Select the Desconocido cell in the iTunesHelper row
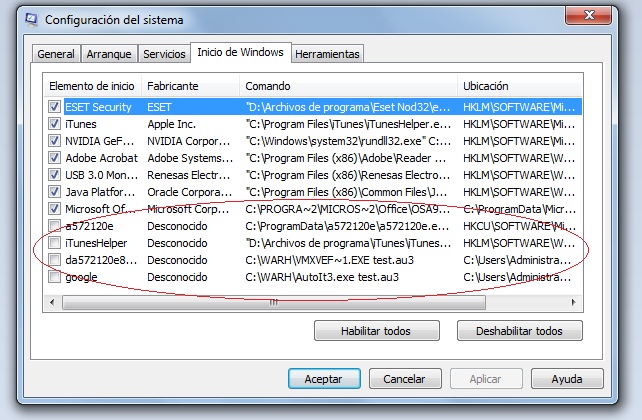The width and height of the screenshot is (642, 420). tap(177, 243)
